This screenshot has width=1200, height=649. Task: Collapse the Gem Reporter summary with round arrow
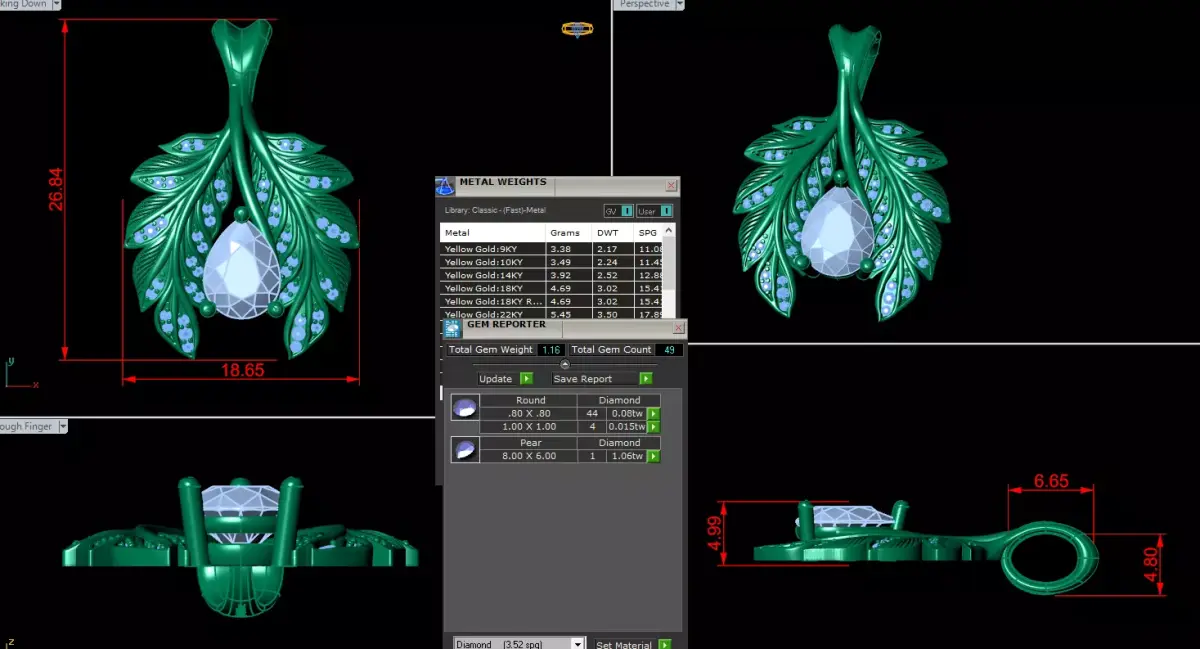tap(565, 365)
